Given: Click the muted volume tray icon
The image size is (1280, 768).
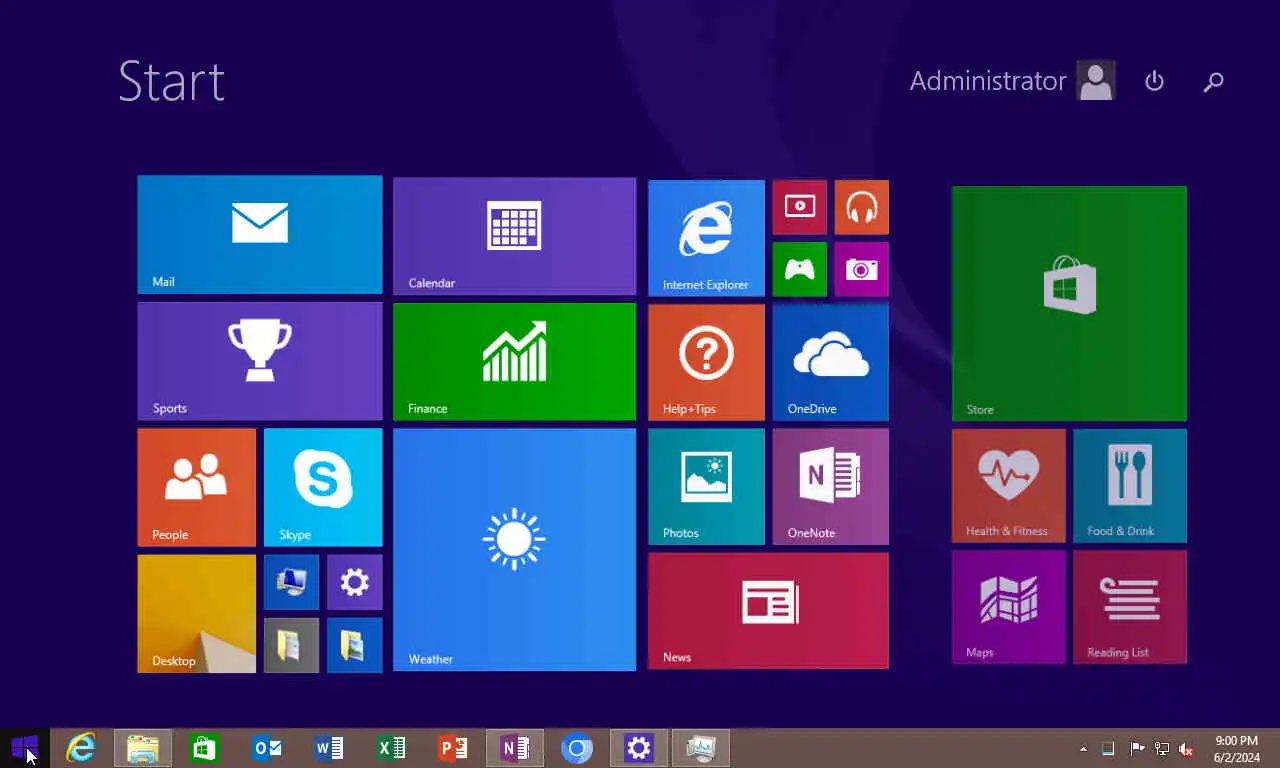Looking at the screenshot, I should pos(1186,749).
